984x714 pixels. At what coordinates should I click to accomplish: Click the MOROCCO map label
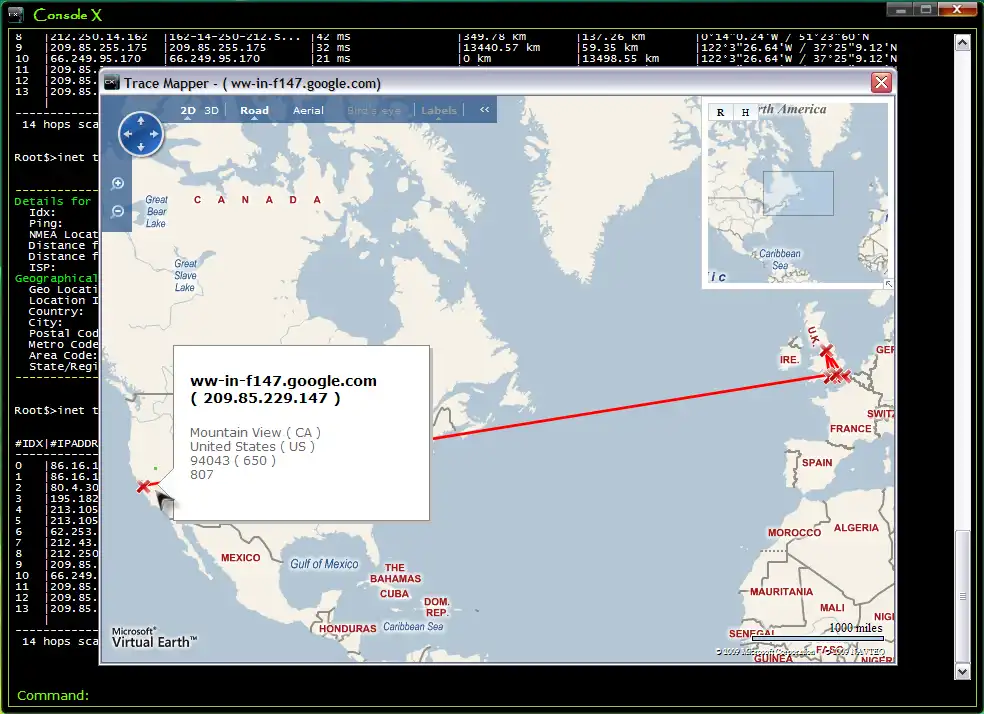pyautogui.click(x=794, y=533)
